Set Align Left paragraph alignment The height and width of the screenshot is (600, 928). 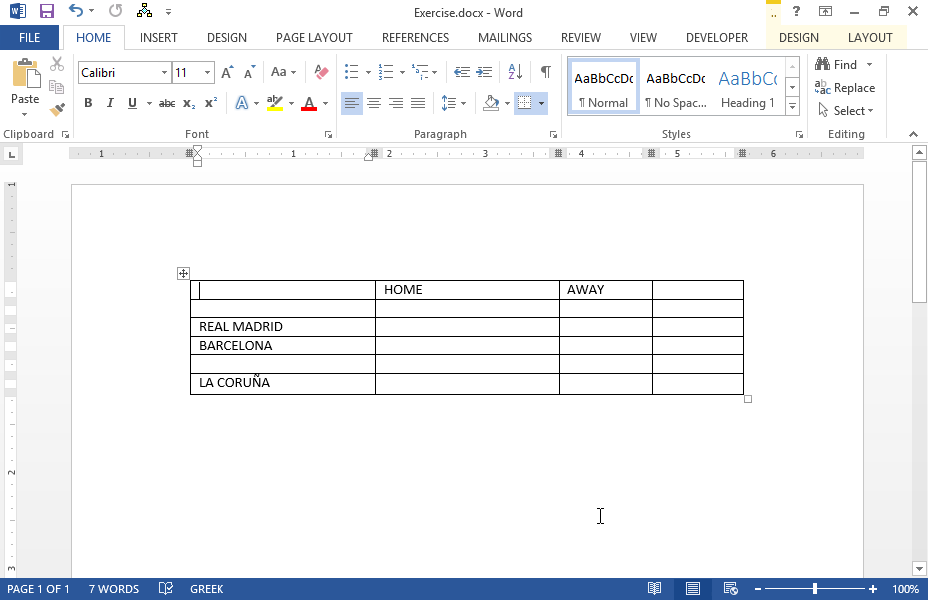[x=352, y=104]
